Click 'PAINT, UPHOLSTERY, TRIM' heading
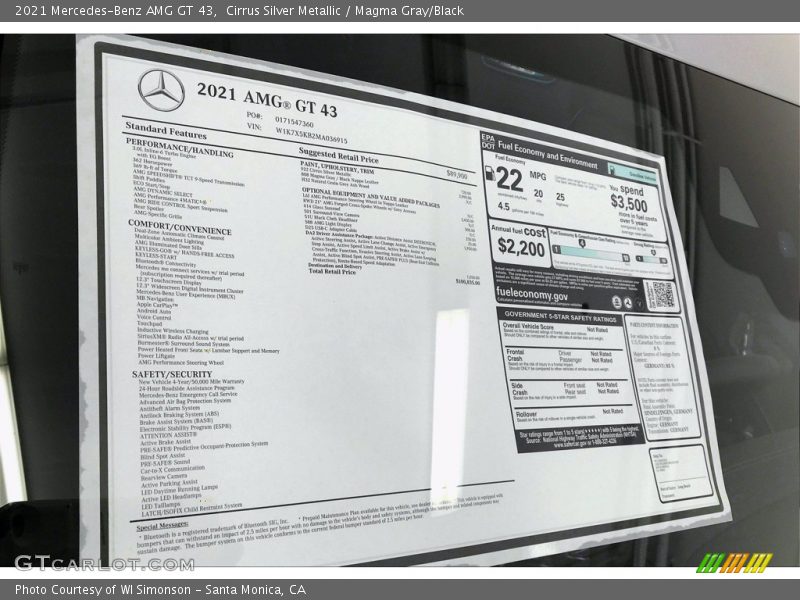 point(337,167)
